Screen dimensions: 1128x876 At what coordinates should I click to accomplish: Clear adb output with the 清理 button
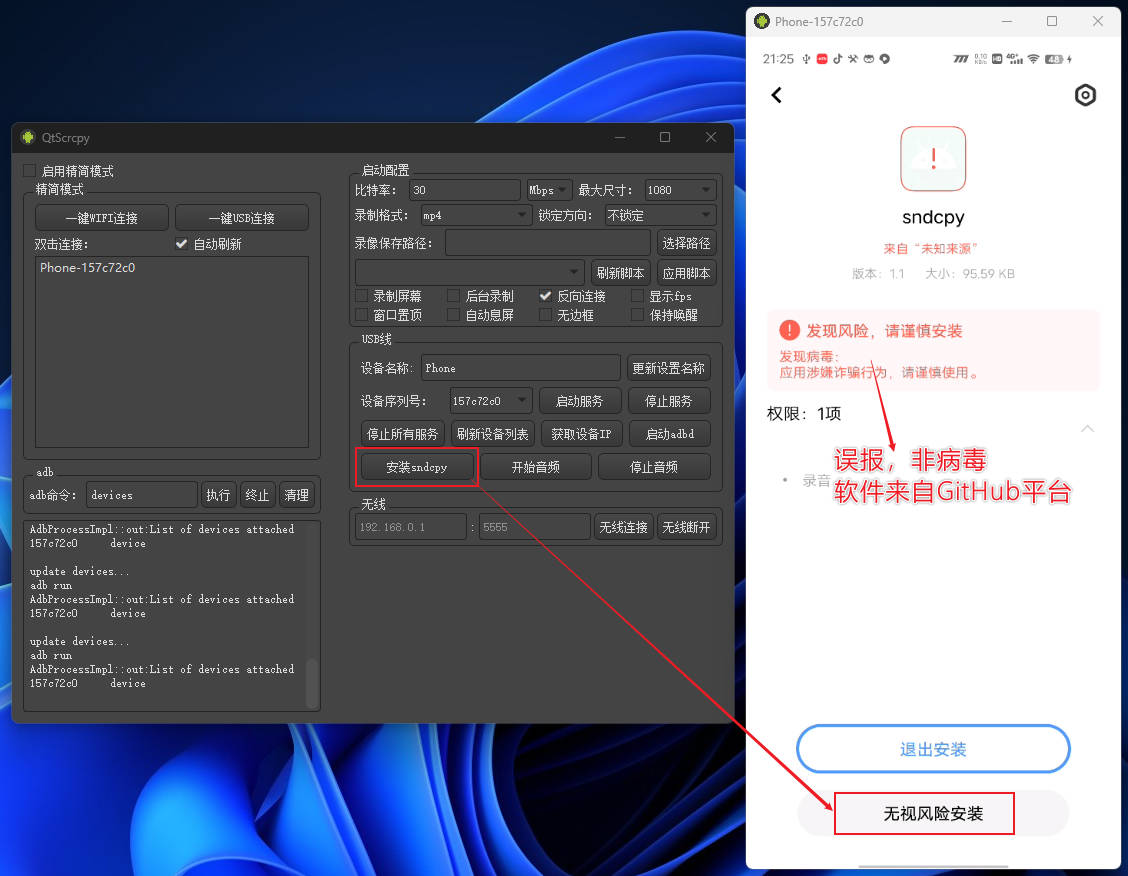click(x=296, y=494)
